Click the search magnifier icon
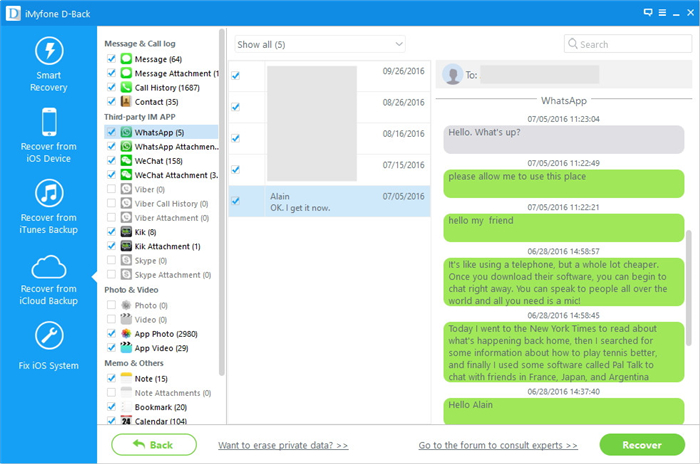This screenshot has height=464, width=700. [572, 44]
